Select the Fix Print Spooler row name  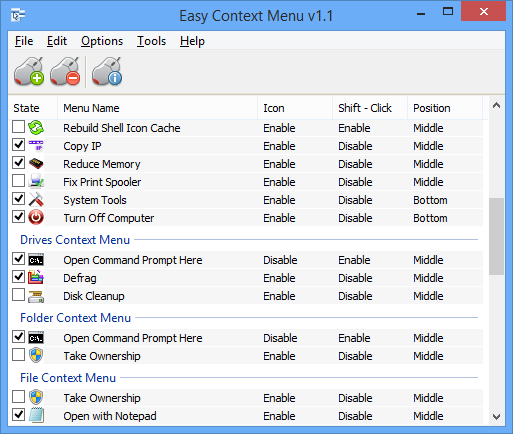click(x=102, y=182)
